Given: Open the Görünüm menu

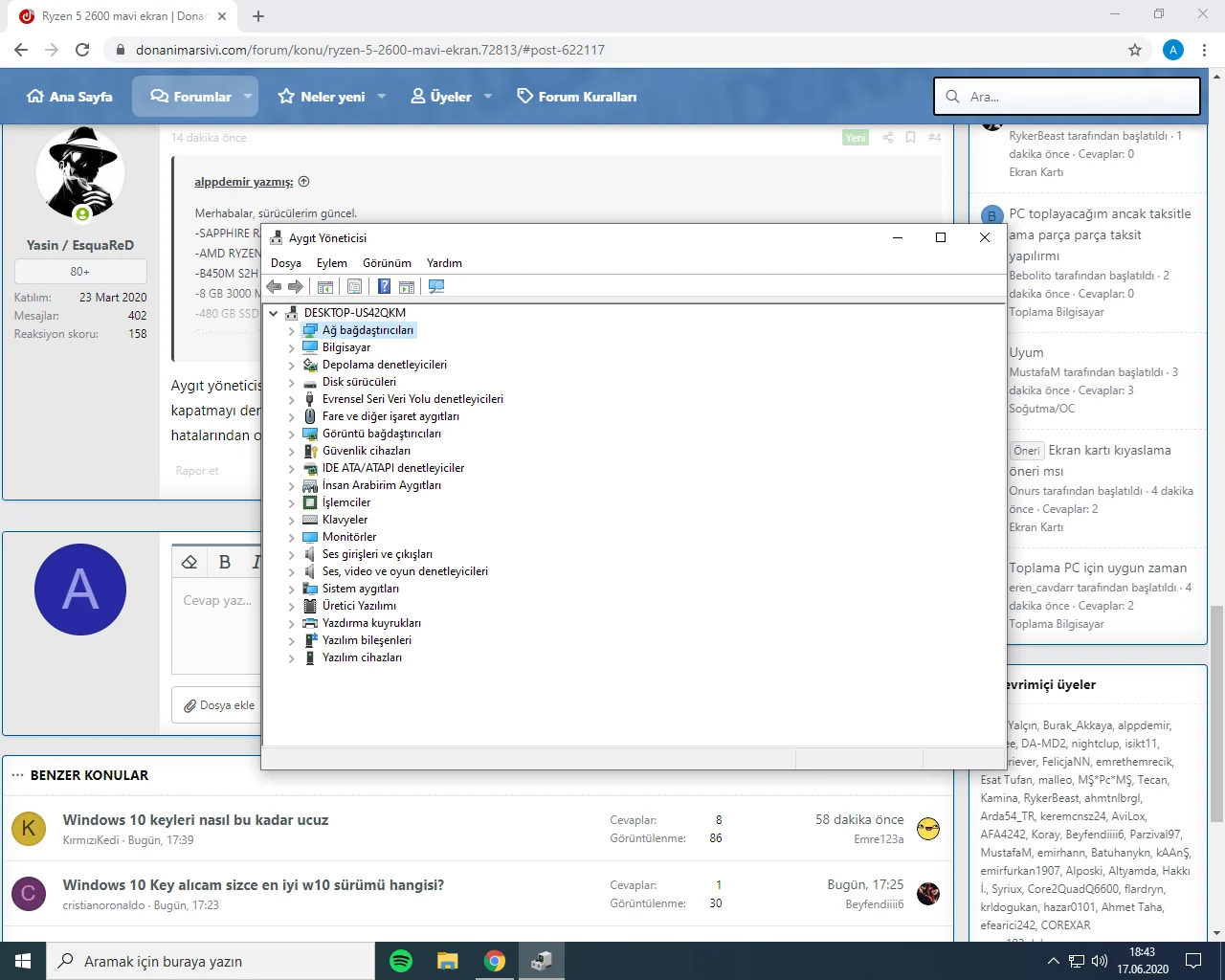Looking at the screenshot, I should [387, 263].
